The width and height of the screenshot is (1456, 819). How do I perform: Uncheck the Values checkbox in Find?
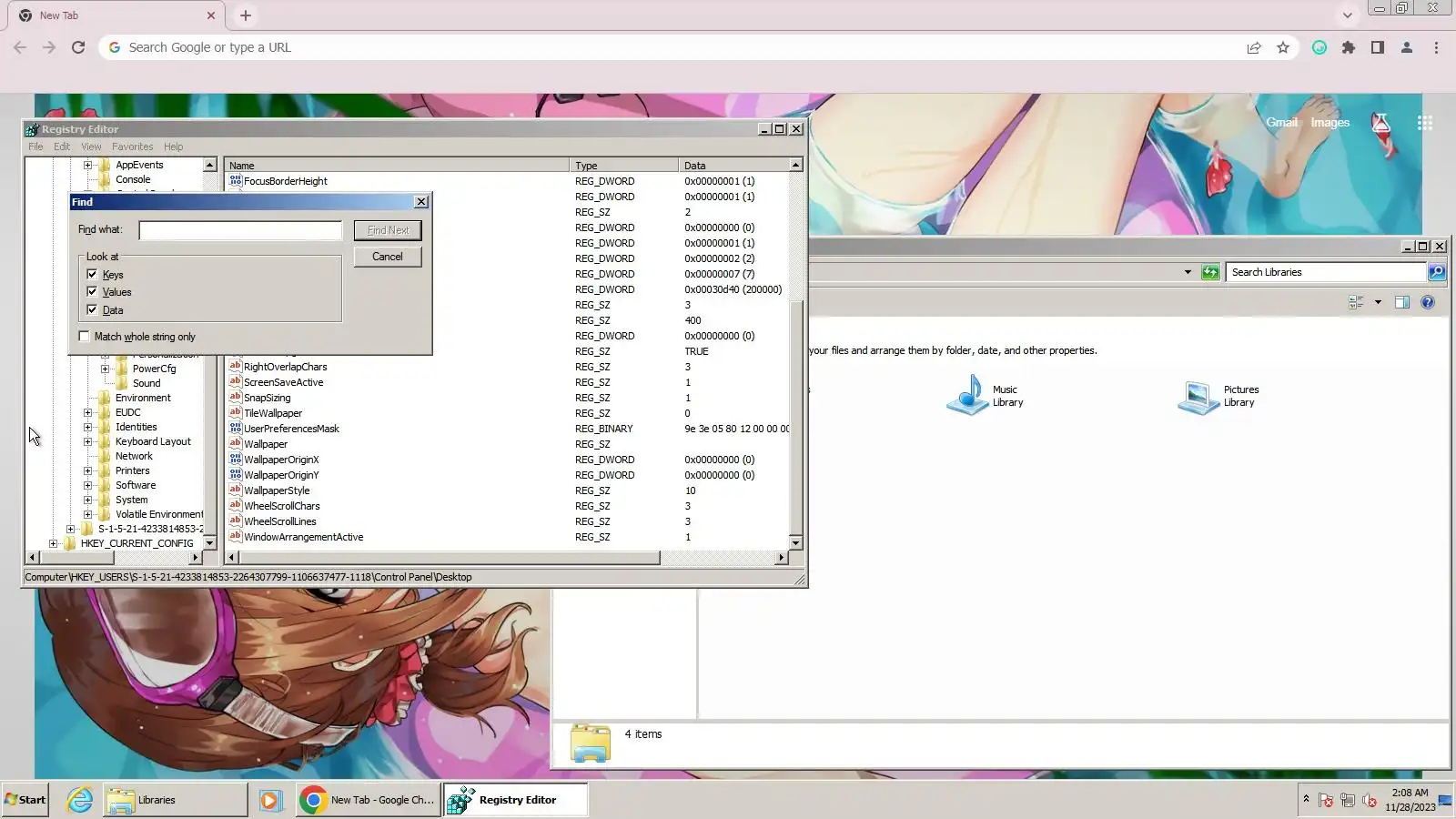[92, 291]
